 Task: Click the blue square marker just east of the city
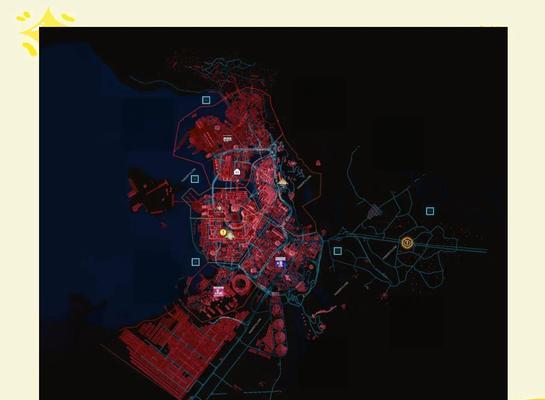pos(337,251)
